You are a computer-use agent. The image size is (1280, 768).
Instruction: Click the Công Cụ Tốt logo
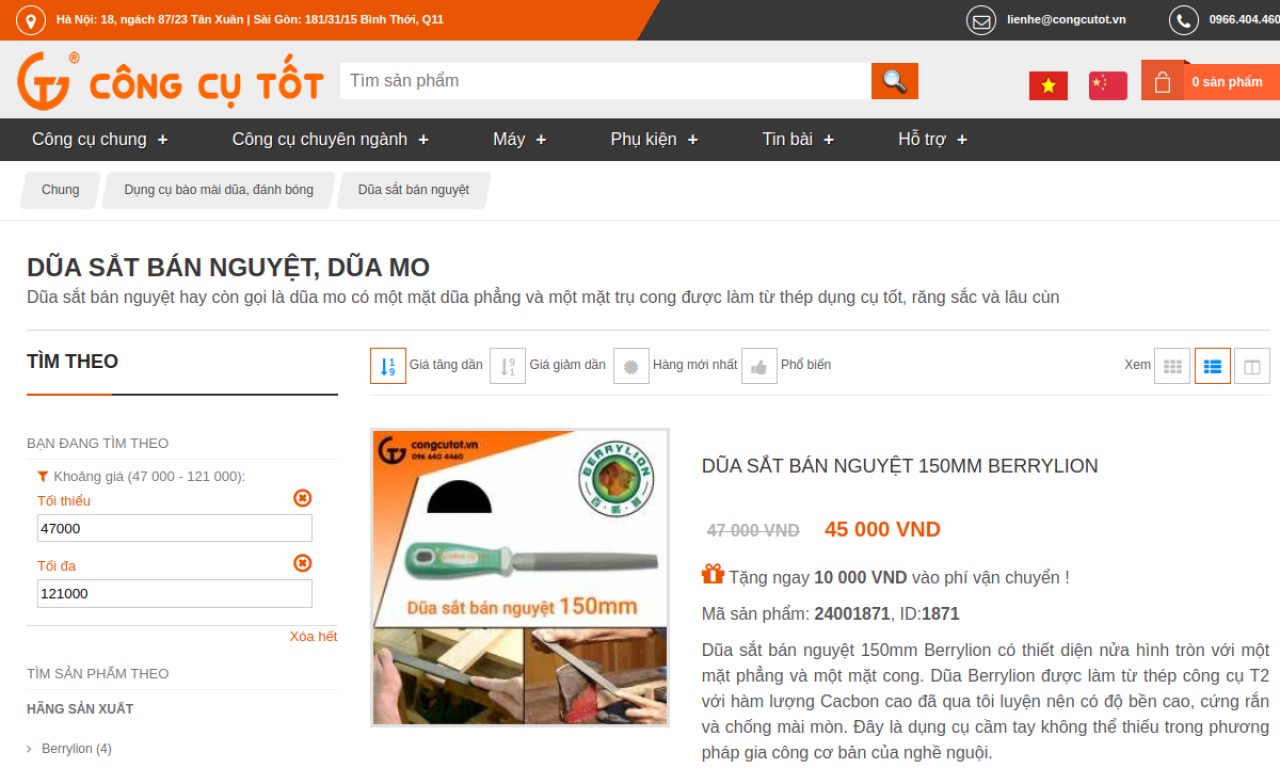[x=170, y=81]
